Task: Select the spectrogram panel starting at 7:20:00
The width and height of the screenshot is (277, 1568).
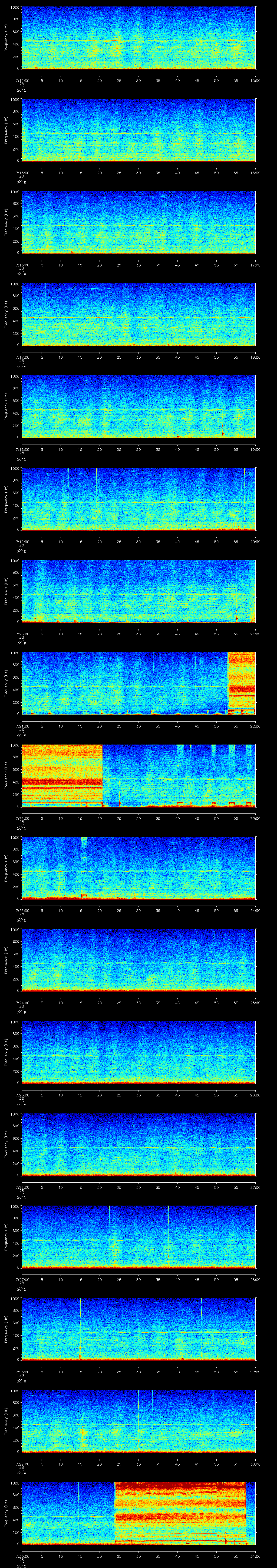Action: (x=138, y=591)
